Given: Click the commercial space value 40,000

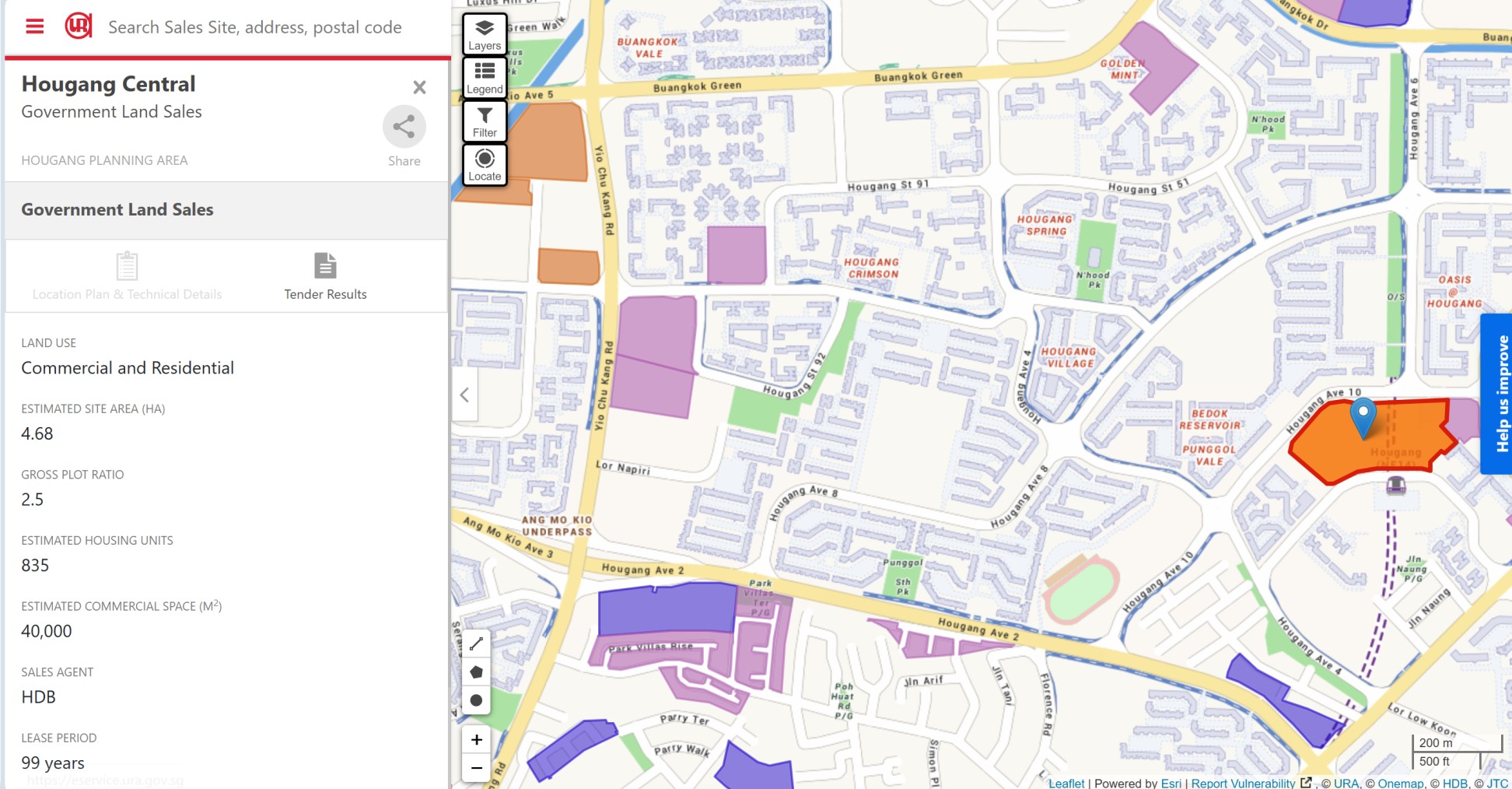Looking at the screenshot, I should click(x=47, y=631).
